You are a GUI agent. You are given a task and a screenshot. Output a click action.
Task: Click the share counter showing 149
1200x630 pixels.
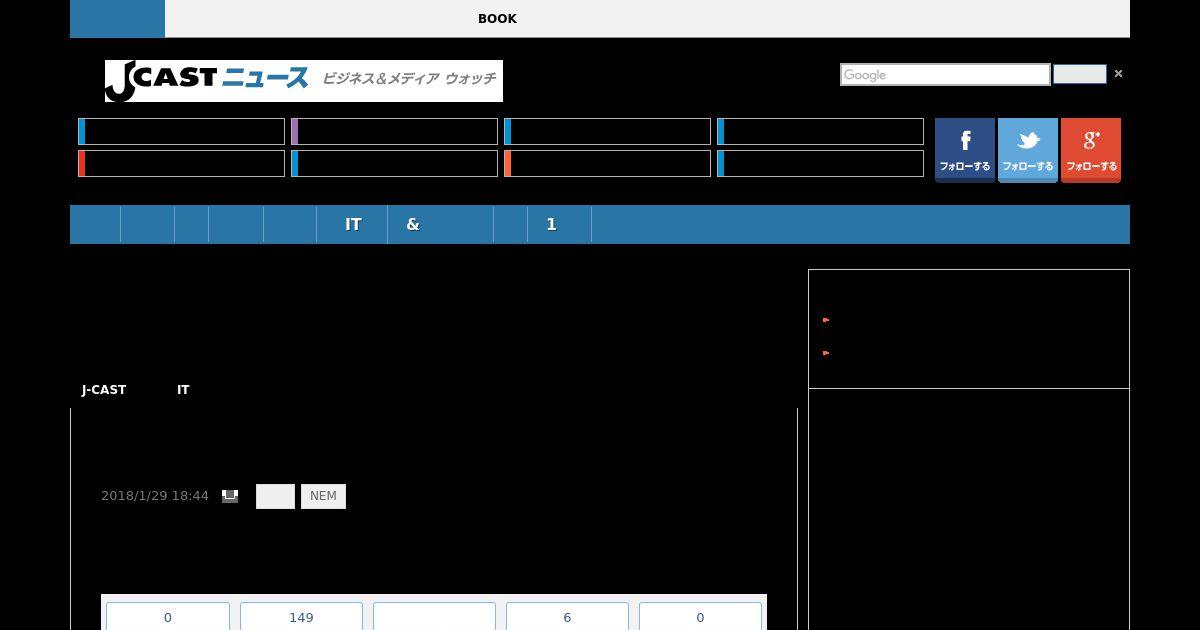click(x=301, y=617)
